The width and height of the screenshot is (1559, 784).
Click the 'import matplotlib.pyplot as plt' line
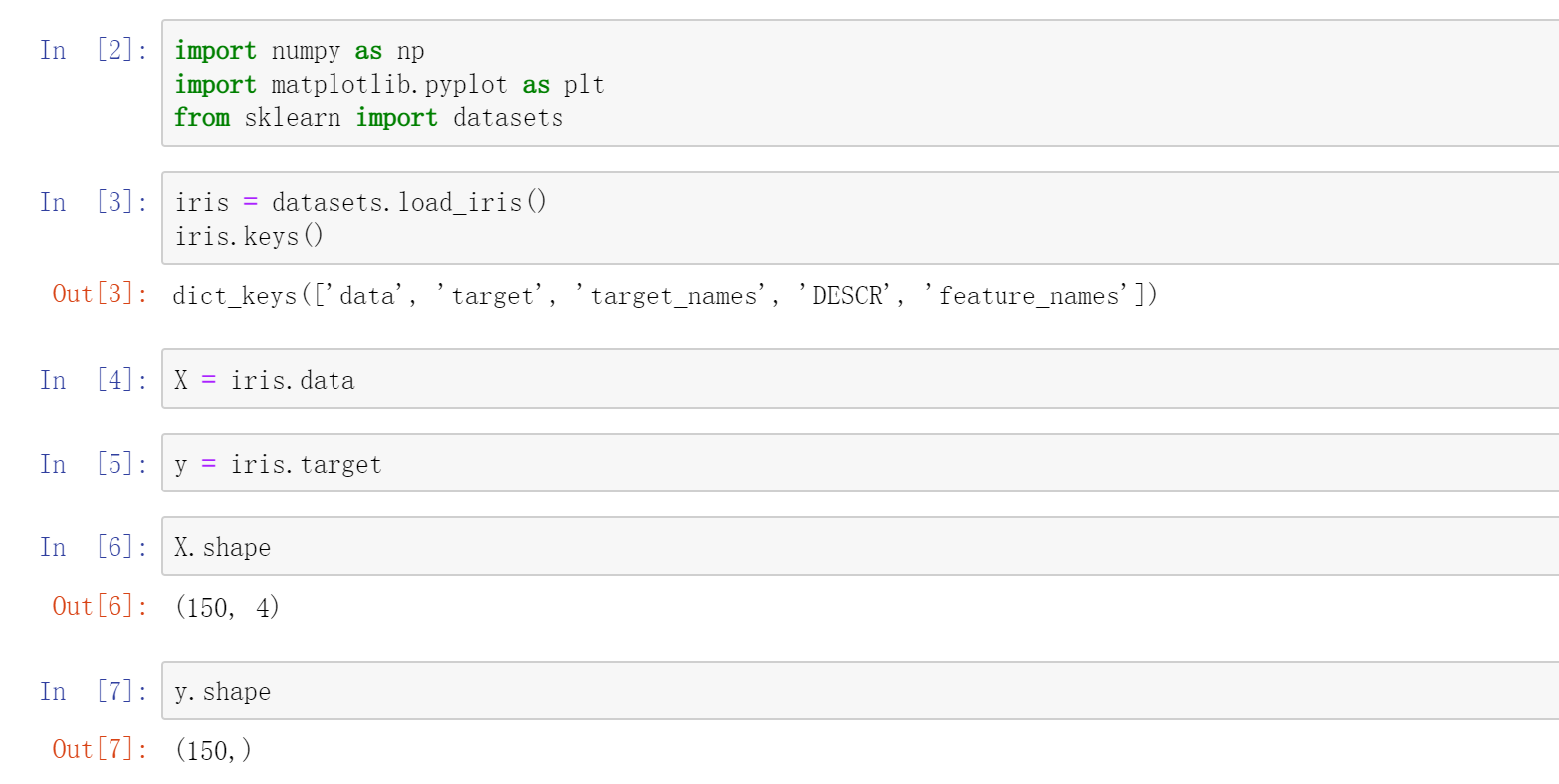(389, 85)
